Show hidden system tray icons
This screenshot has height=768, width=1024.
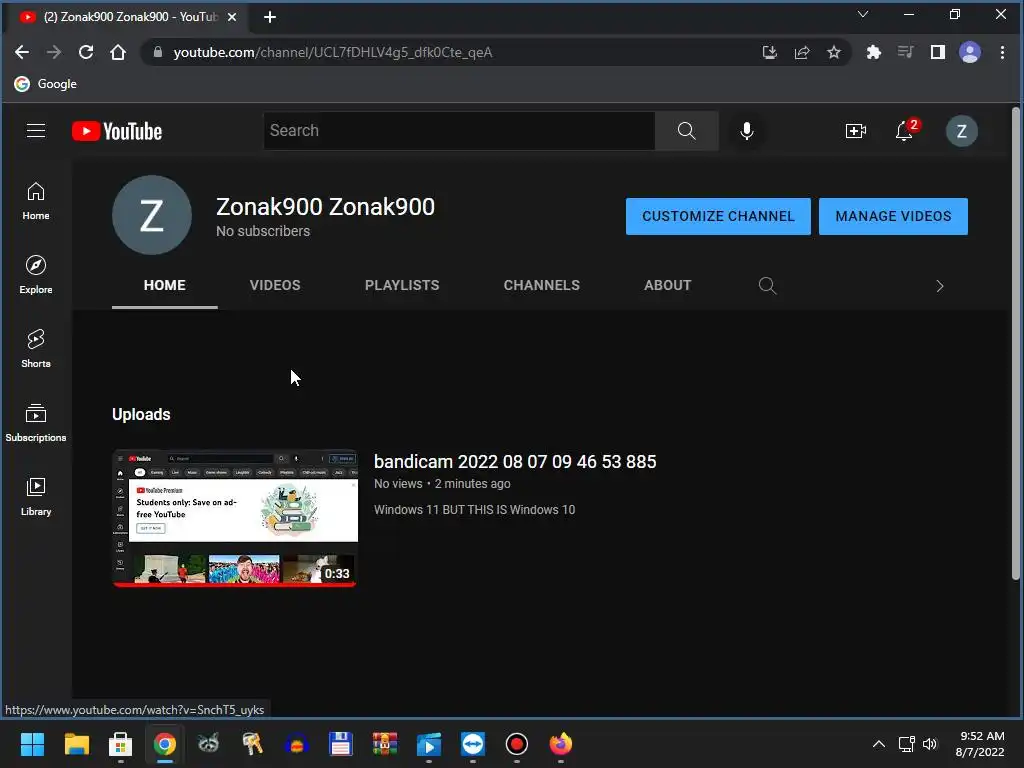pos(879,744)
